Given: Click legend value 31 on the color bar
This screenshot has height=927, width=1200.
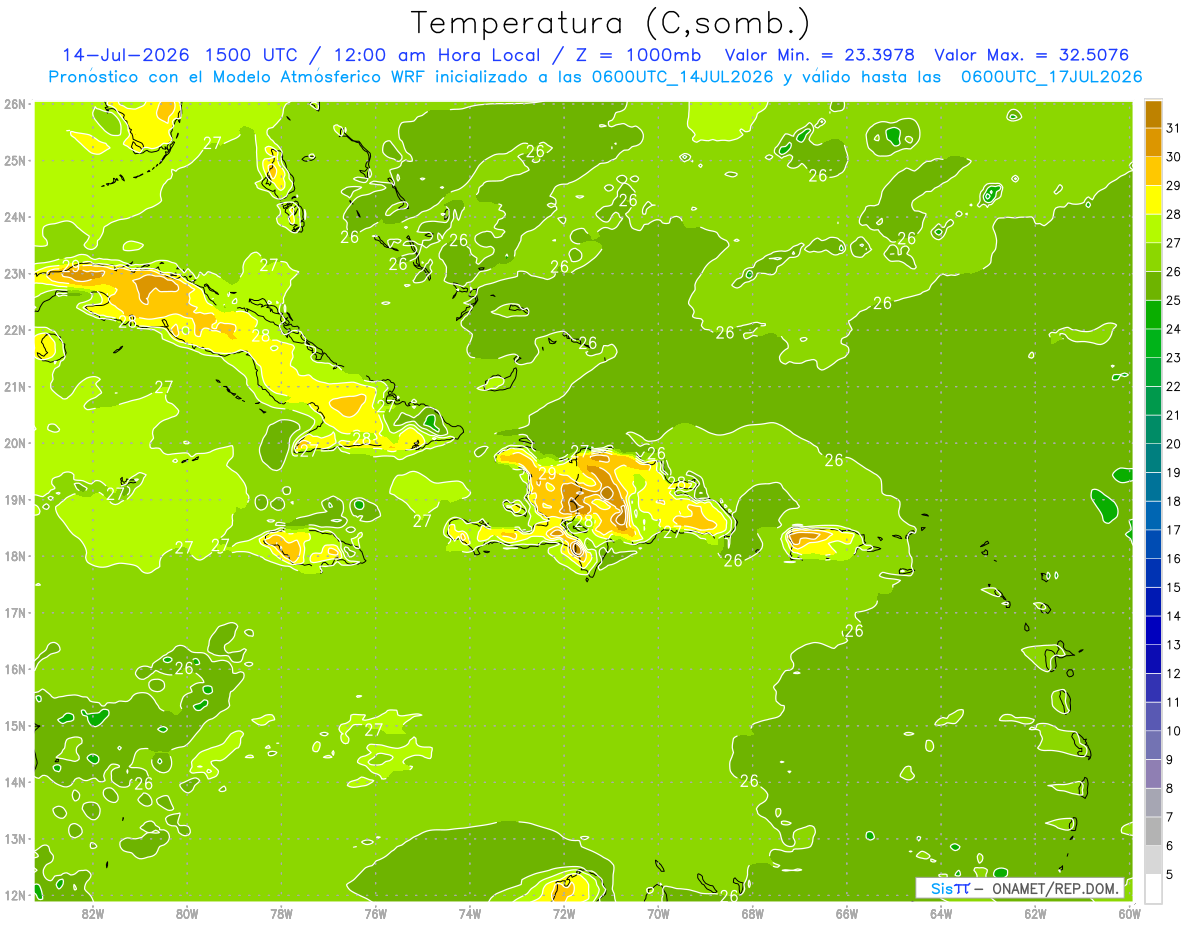Looking at the screenshot, I should [1173, 128].
